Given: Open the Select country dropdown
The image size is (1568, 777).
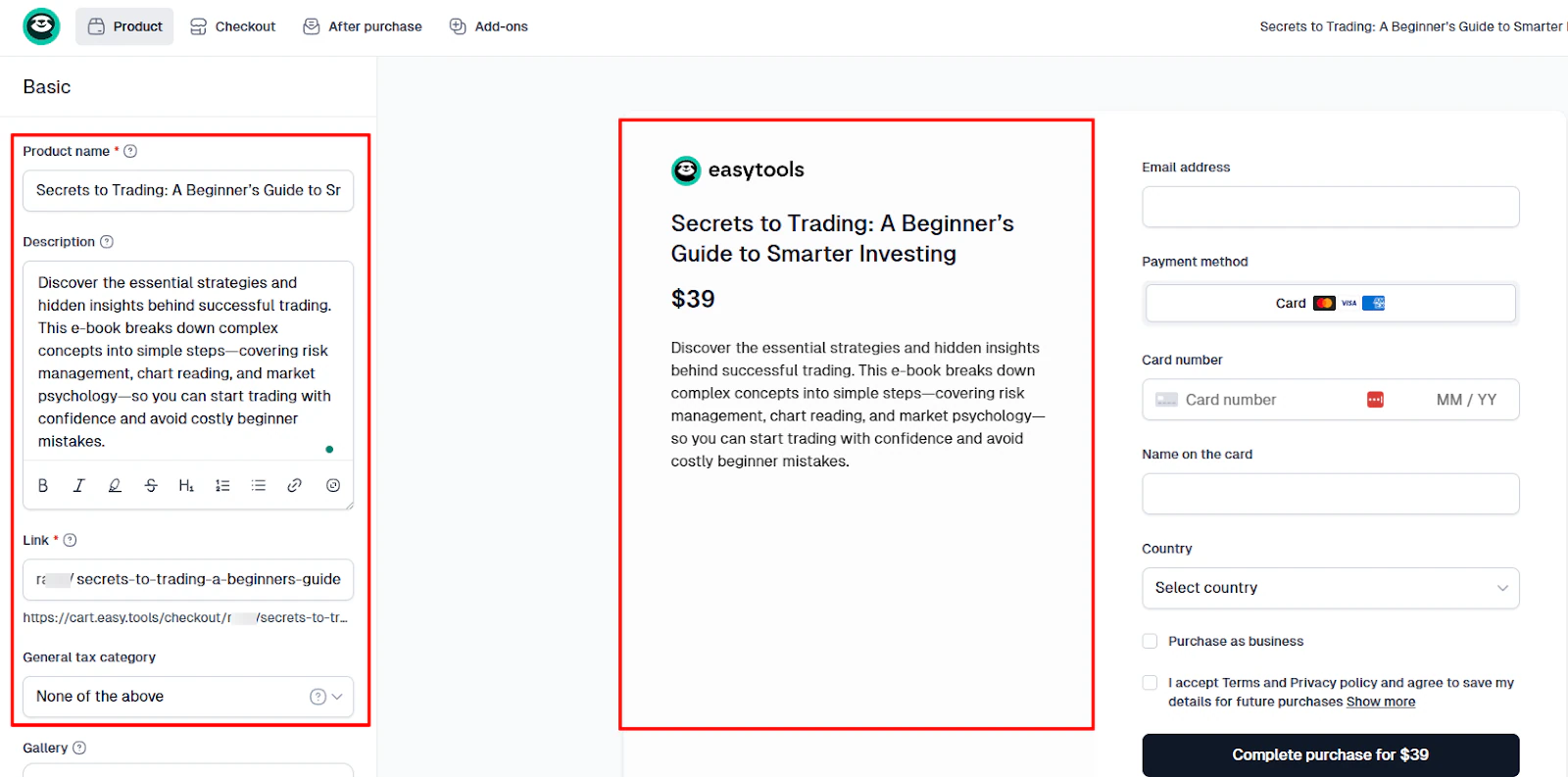Looking at the screenshot, I should pos(1330,588).
